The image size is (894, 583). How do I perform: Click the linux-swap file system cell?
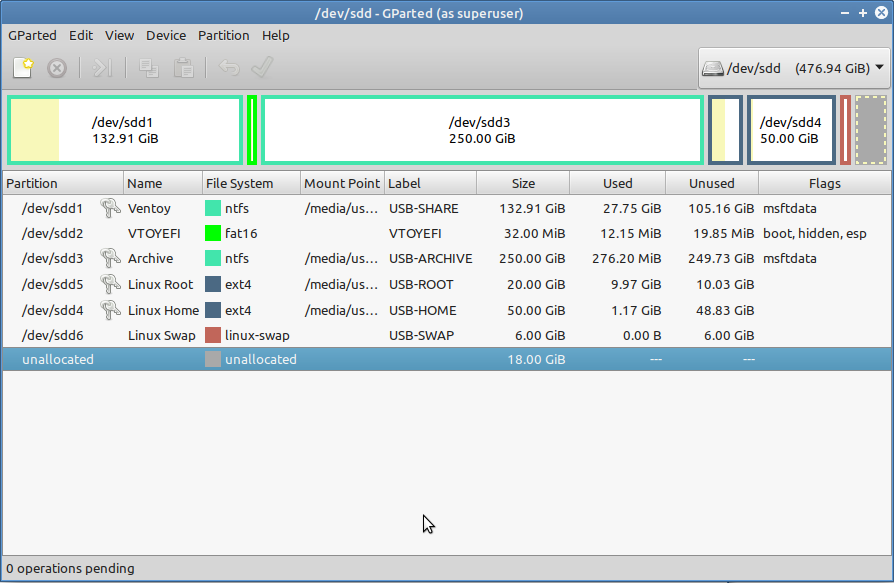click(257, 335)
